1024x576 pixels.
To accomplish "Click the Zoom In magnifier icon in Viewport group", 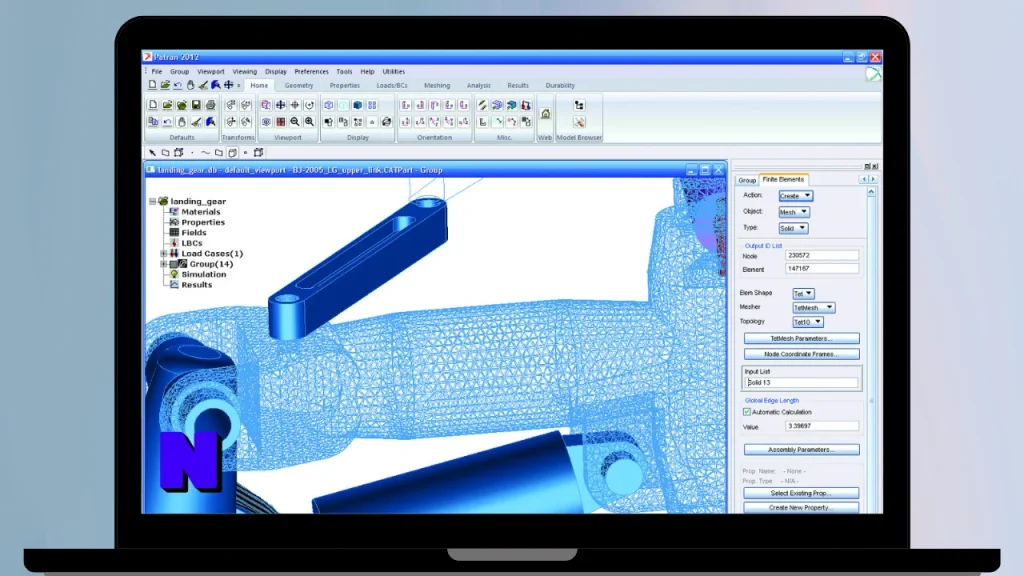I will point(309,121).
